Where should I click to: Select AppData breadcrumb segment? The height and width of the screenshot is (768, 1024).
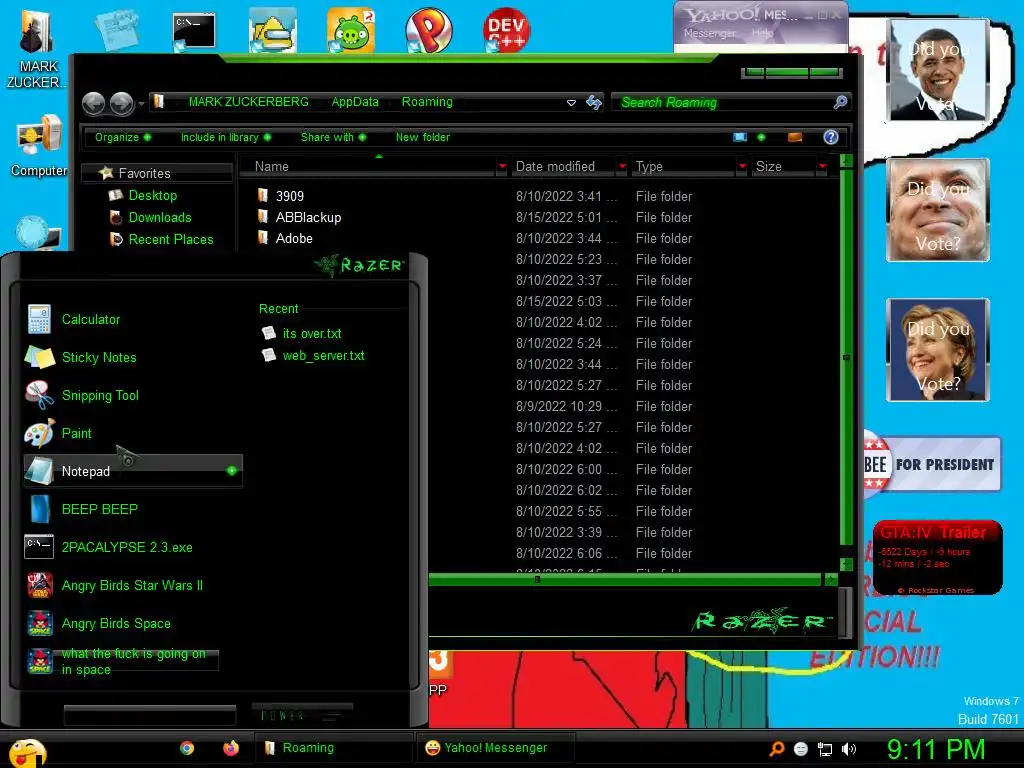point(355,102)
